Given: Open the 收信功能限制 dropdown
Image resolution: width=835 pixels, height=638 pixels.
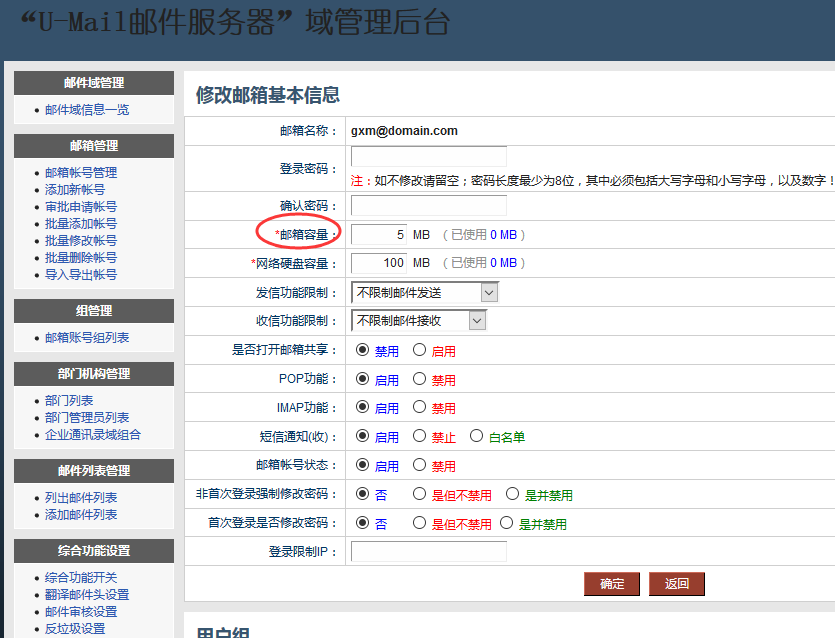Looking at the screenshot, I should pyautogui.click(x=418, y=321).
